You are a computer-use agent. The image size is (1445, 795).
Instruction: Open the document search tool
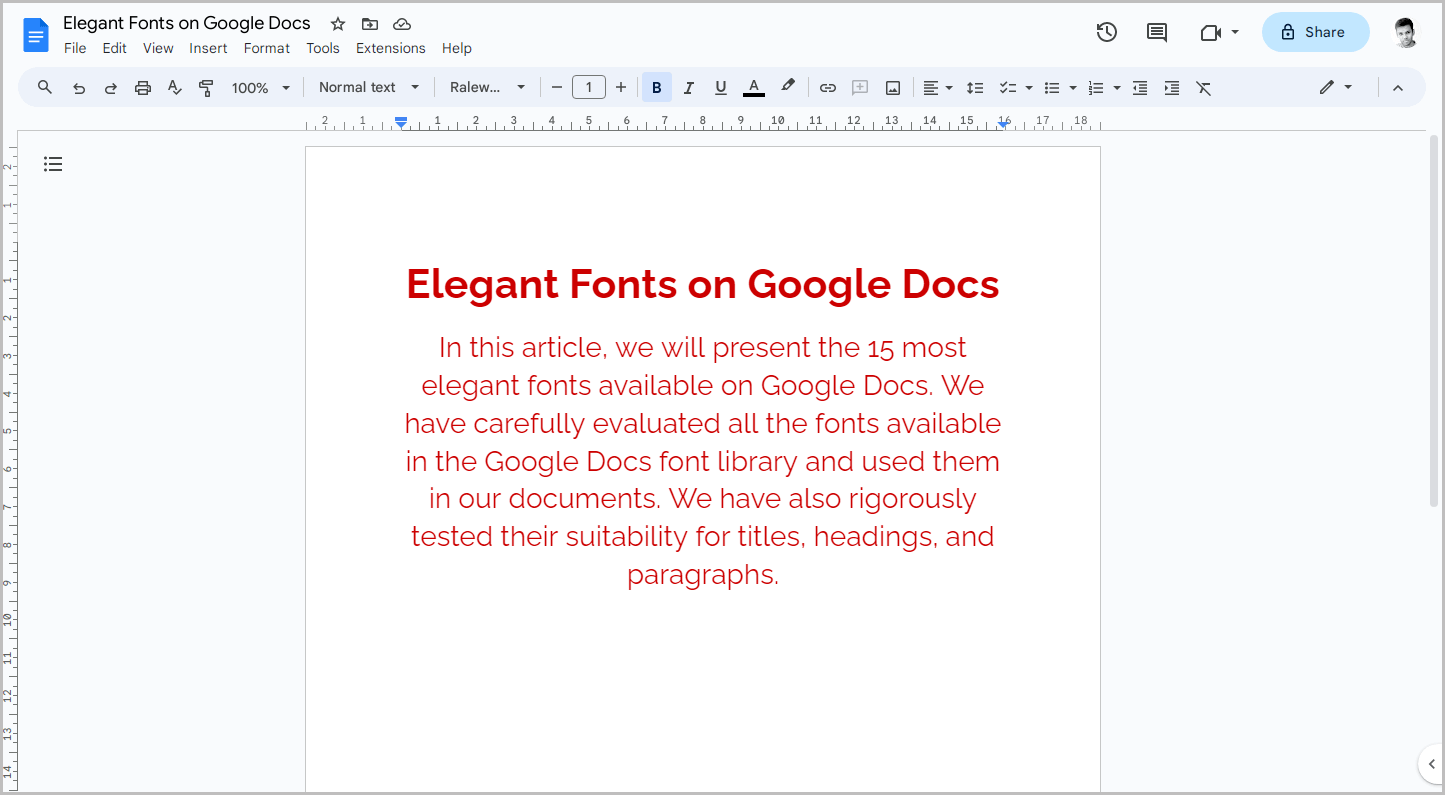point(44,87)
